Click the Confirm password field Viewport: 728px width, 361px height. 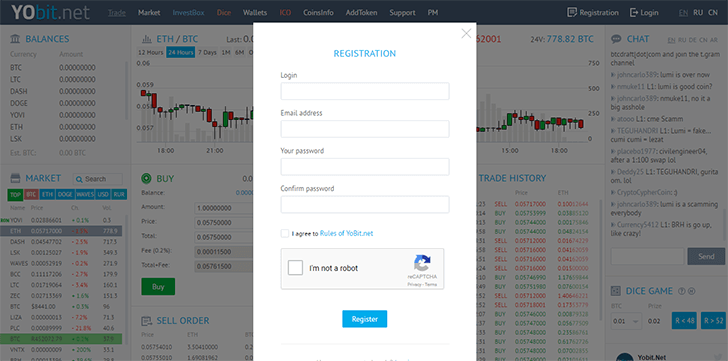tap(364, 204)
